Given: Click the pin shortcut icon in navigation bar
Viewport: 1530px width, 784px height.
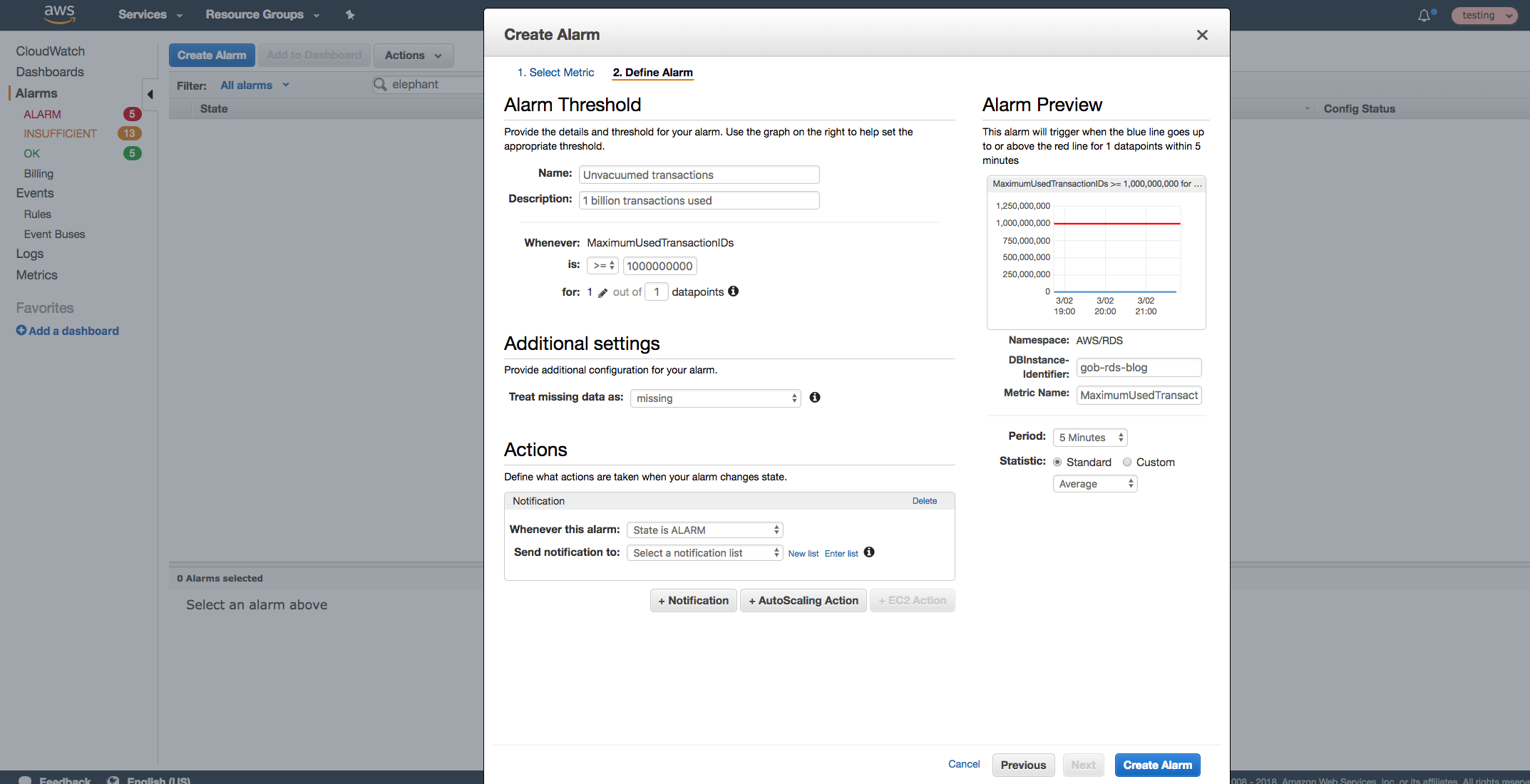Looking at the screenshot, I should pyautogui.click(x=350, y=14).
